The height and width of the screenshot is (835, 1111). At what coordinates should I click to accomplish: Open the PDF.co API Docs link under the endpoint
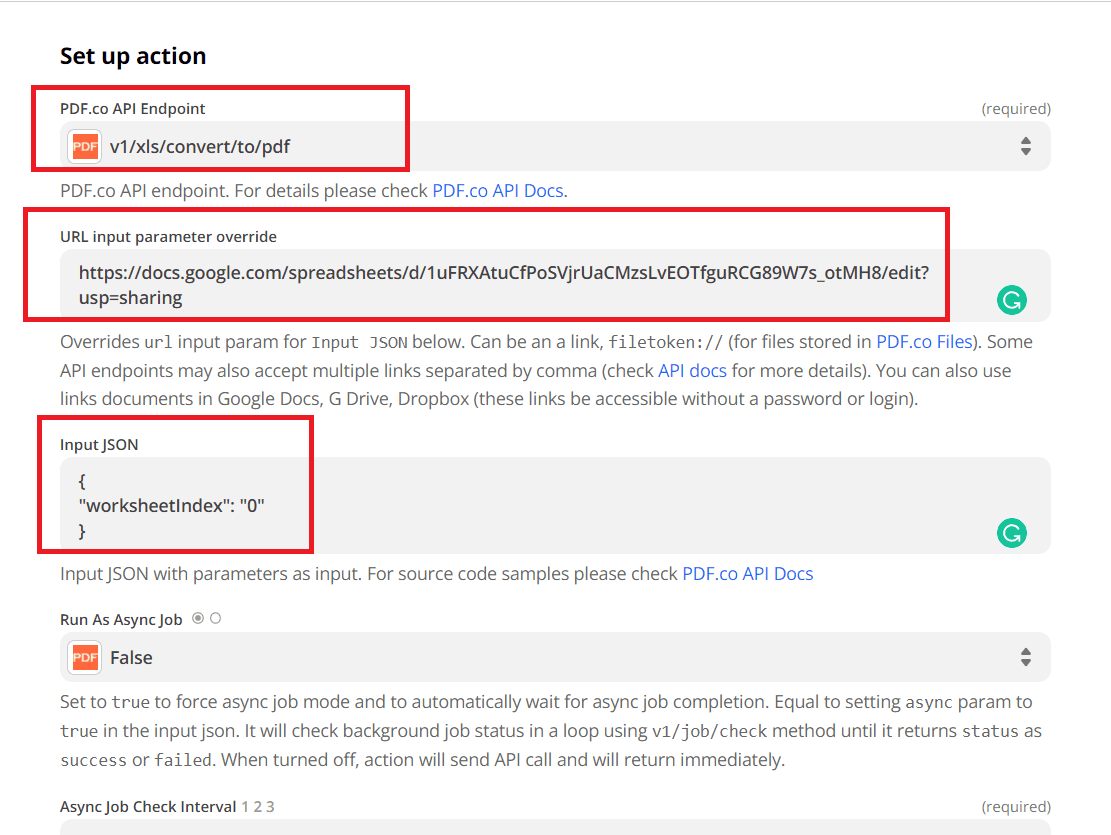[500, 190]
